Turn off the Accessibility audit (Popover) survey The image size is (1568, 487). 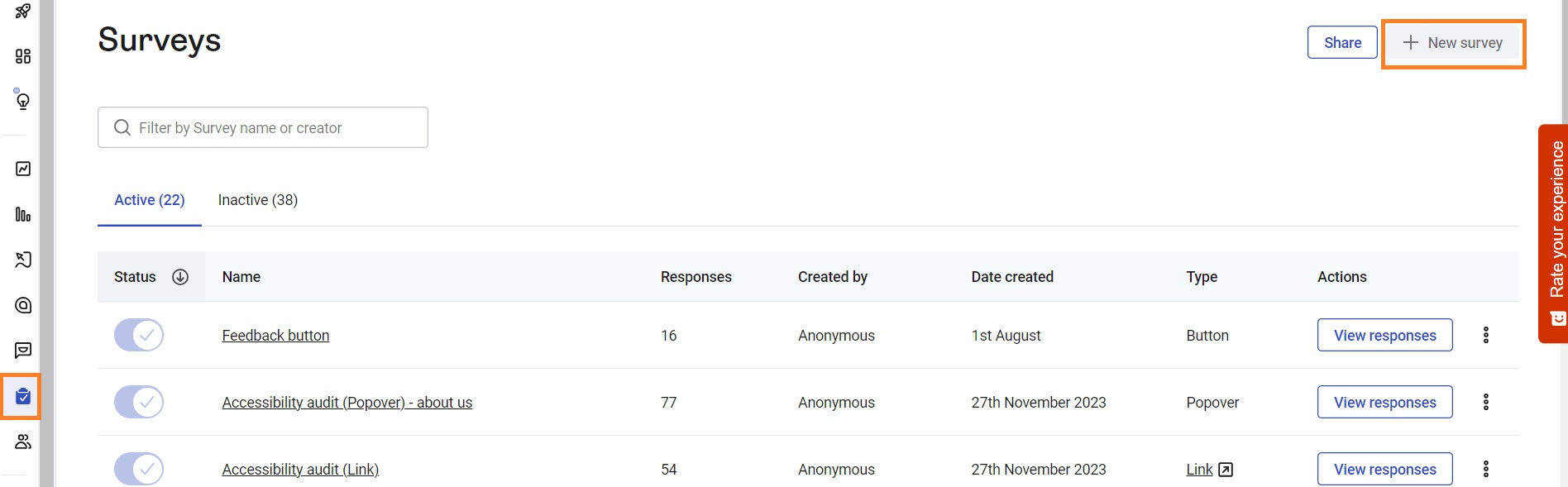click(138, 402)
